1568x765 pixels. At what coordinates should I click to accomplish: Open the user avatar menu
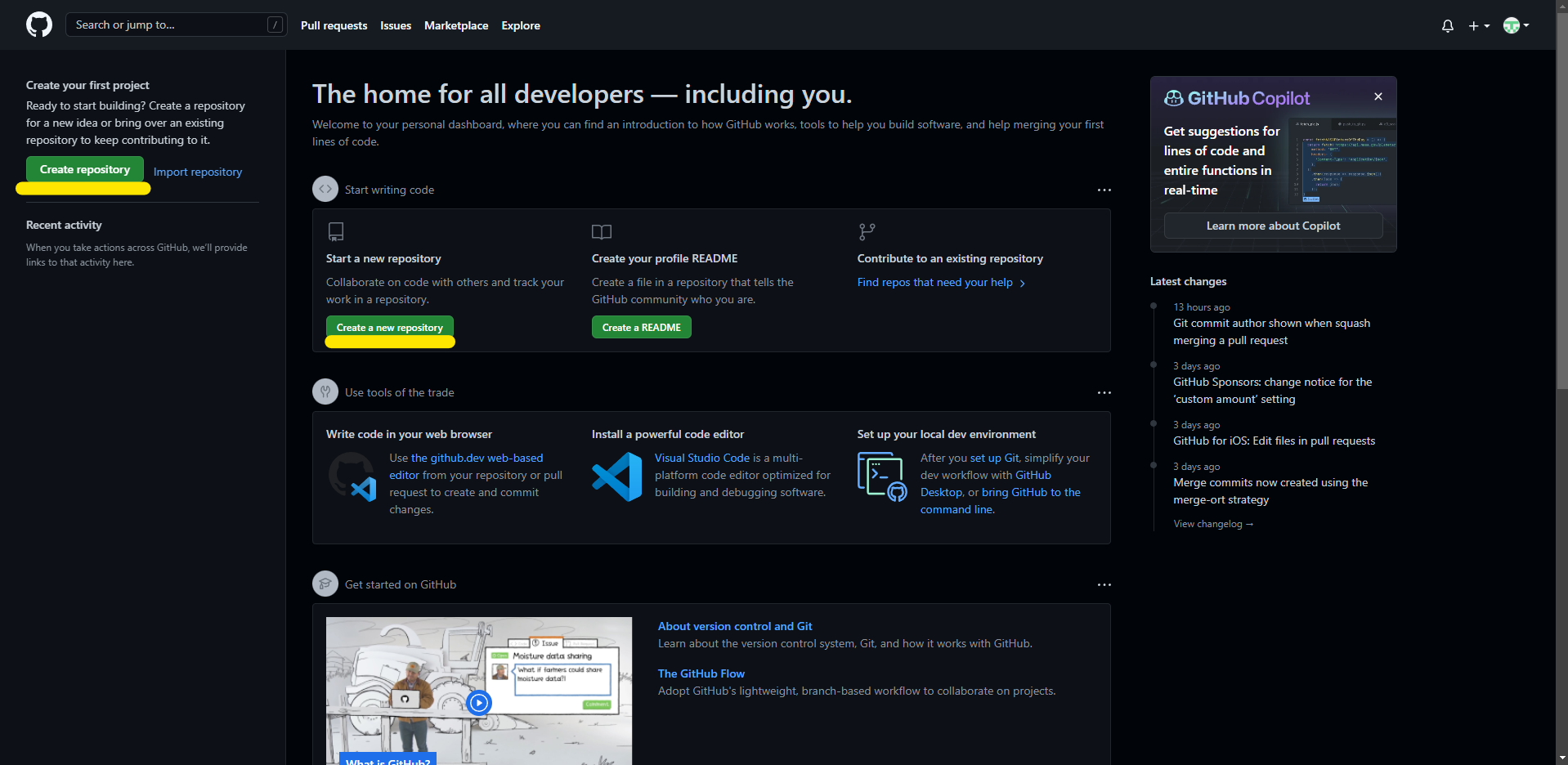click(1516, 25)
